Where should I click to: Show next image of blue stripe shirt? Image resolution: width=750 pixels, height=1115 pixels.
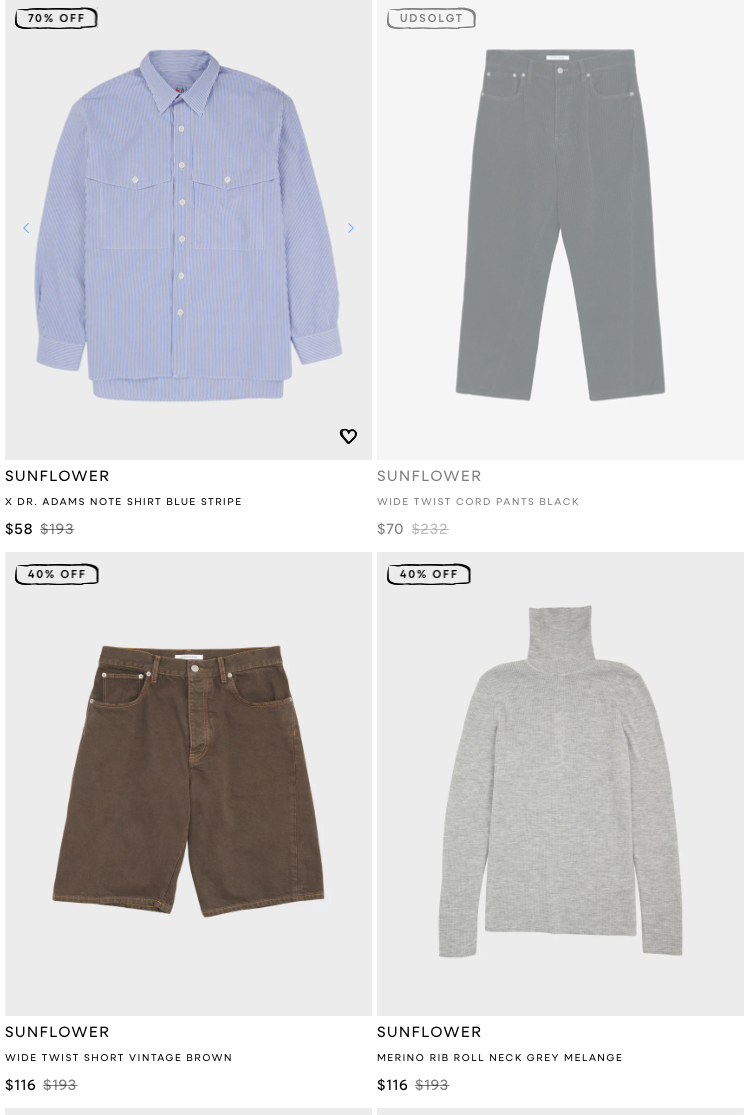[x=350, y=228]
